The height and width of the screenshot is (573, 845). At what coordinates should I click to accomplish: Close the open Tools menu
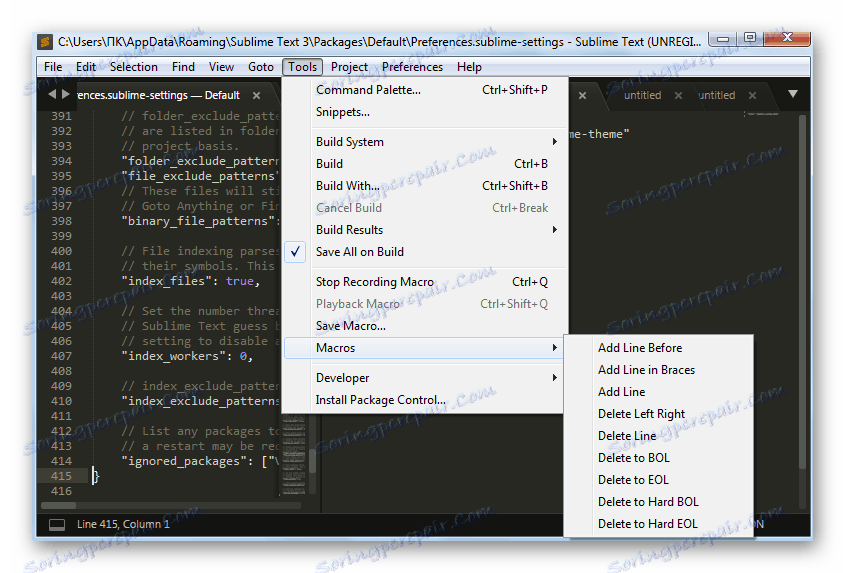(x=302, y=67)
